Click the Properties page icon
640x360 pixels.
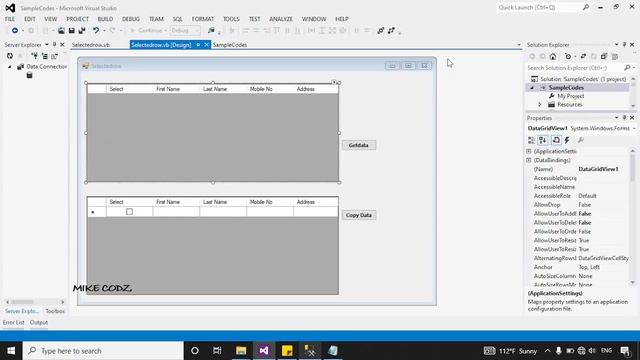point(556,140)
